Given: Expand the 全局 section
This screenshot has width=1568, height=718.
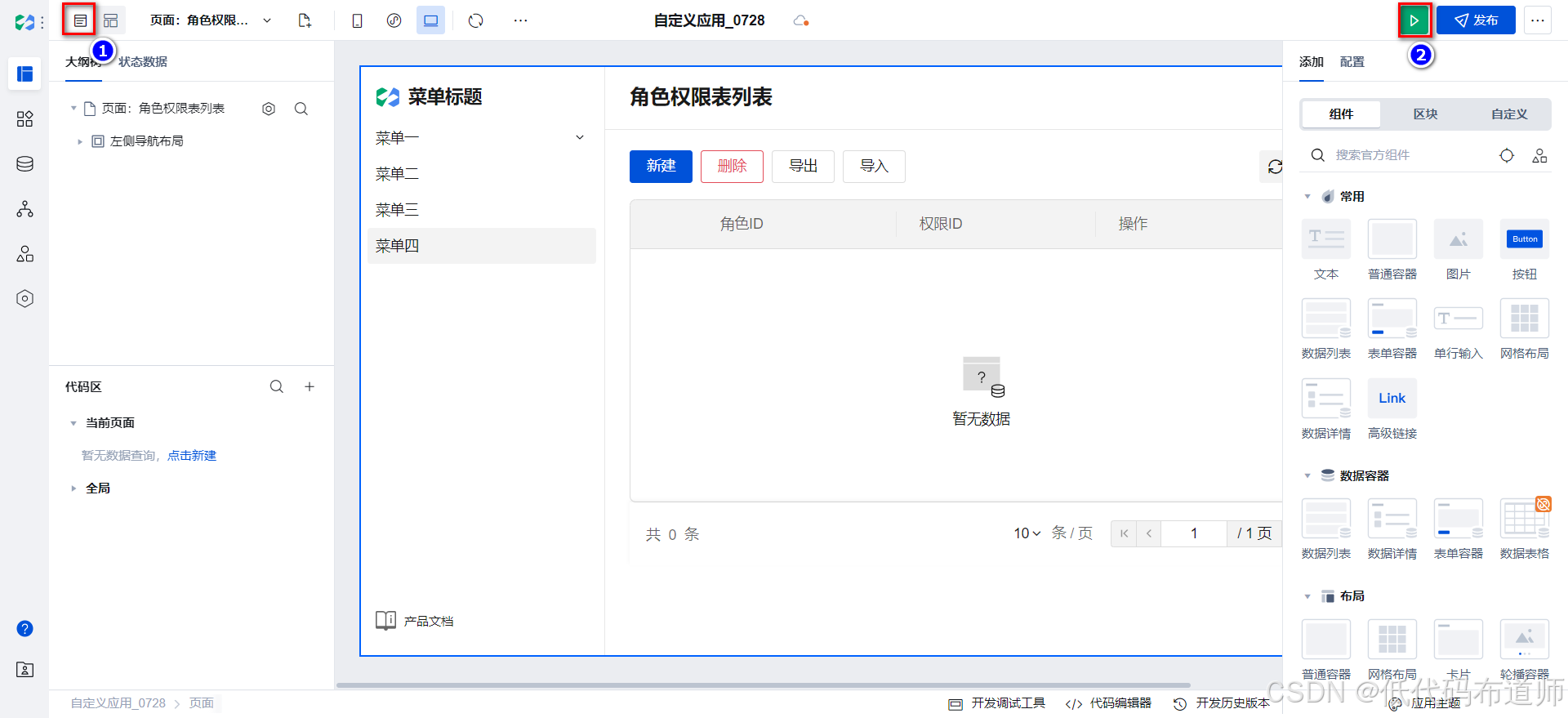Looking at the screenshot, I should click(73, 488).
